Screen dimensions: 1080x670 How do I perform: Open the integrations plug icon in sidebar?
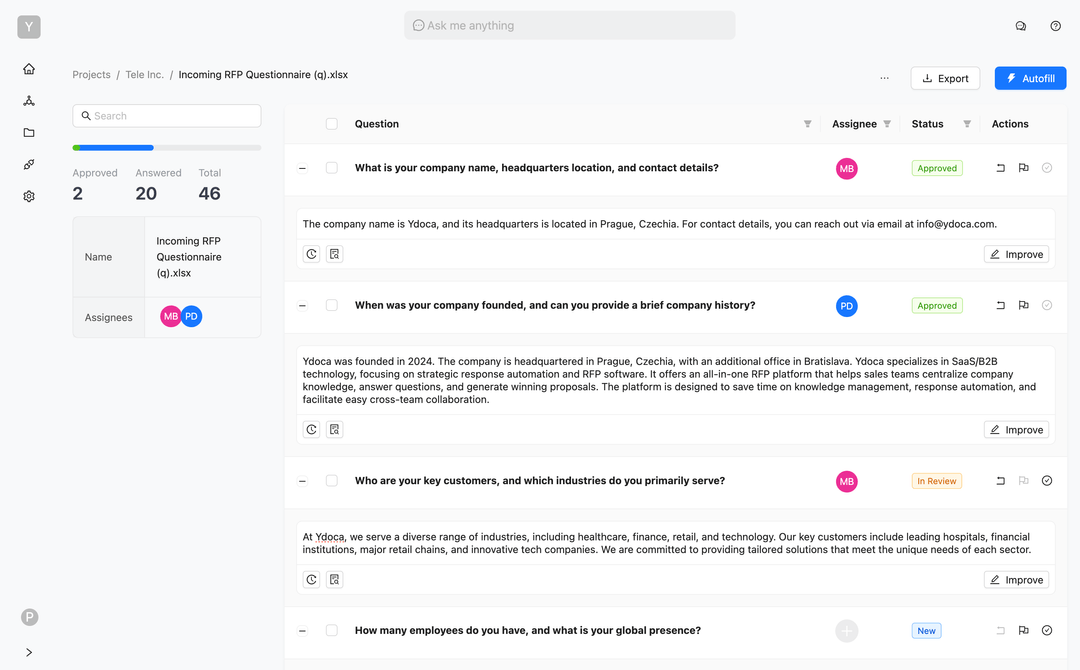pyautogui.click(x=29, y=165)
